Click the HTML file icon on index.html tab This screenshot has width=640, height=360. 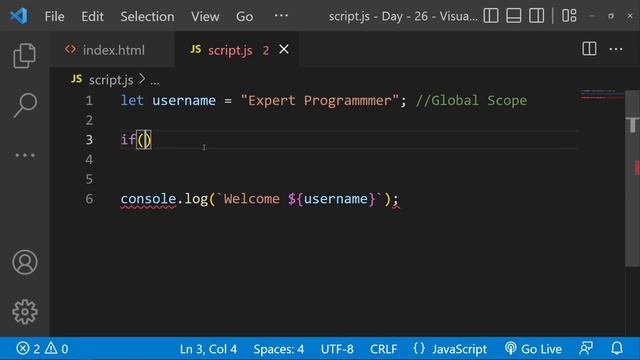70,49
